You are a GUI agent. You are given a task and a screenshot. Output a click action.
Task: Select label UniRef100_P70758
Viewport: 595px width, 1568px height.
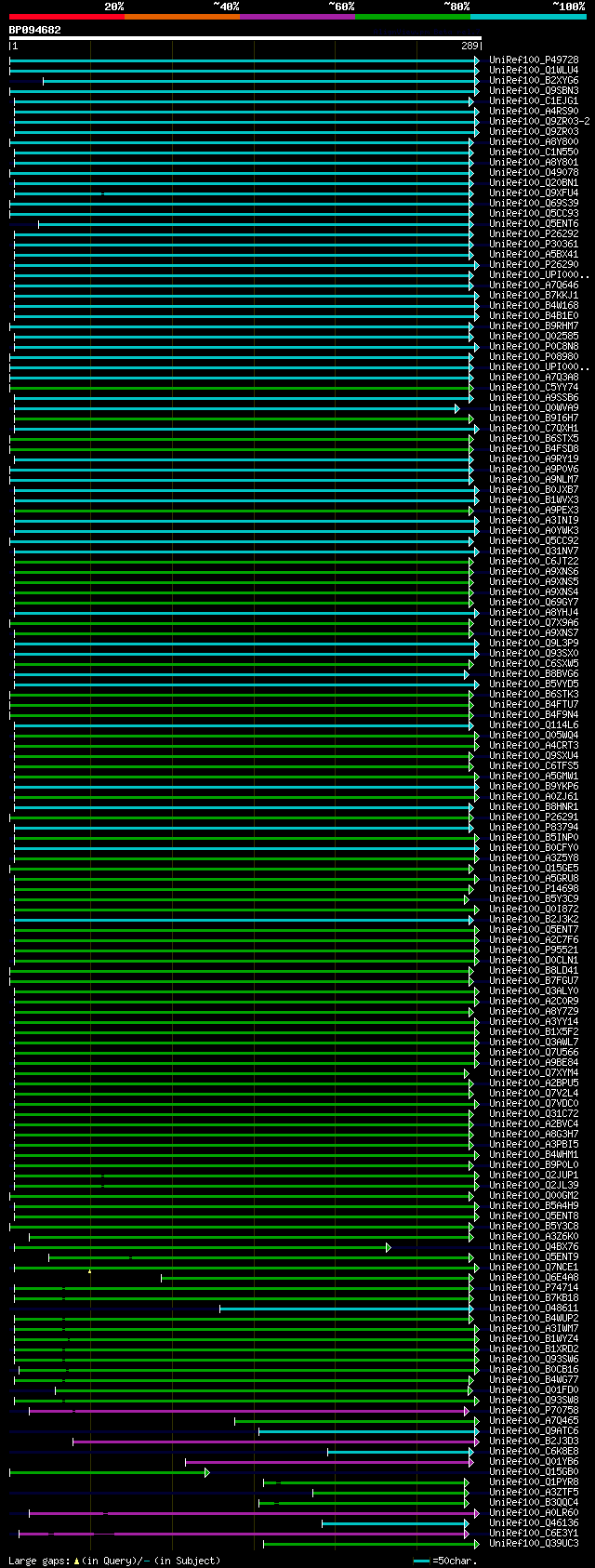534,1410
